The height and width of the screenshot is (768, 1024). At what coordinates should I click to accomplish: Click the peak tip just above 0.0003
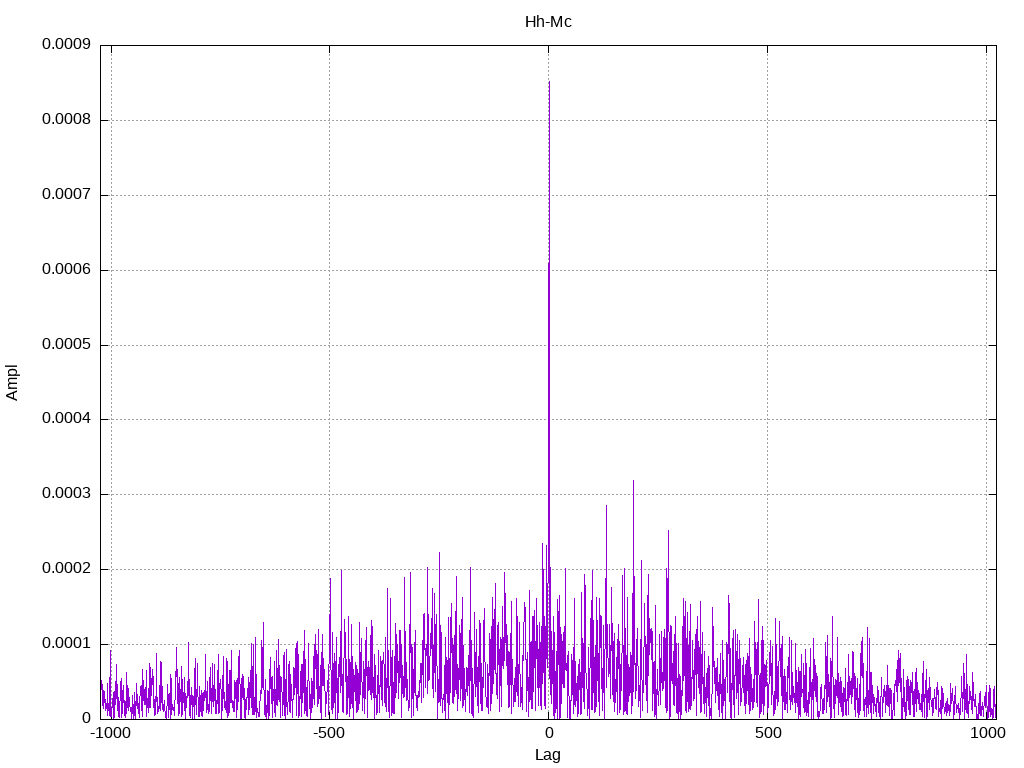tap(633, 481)
